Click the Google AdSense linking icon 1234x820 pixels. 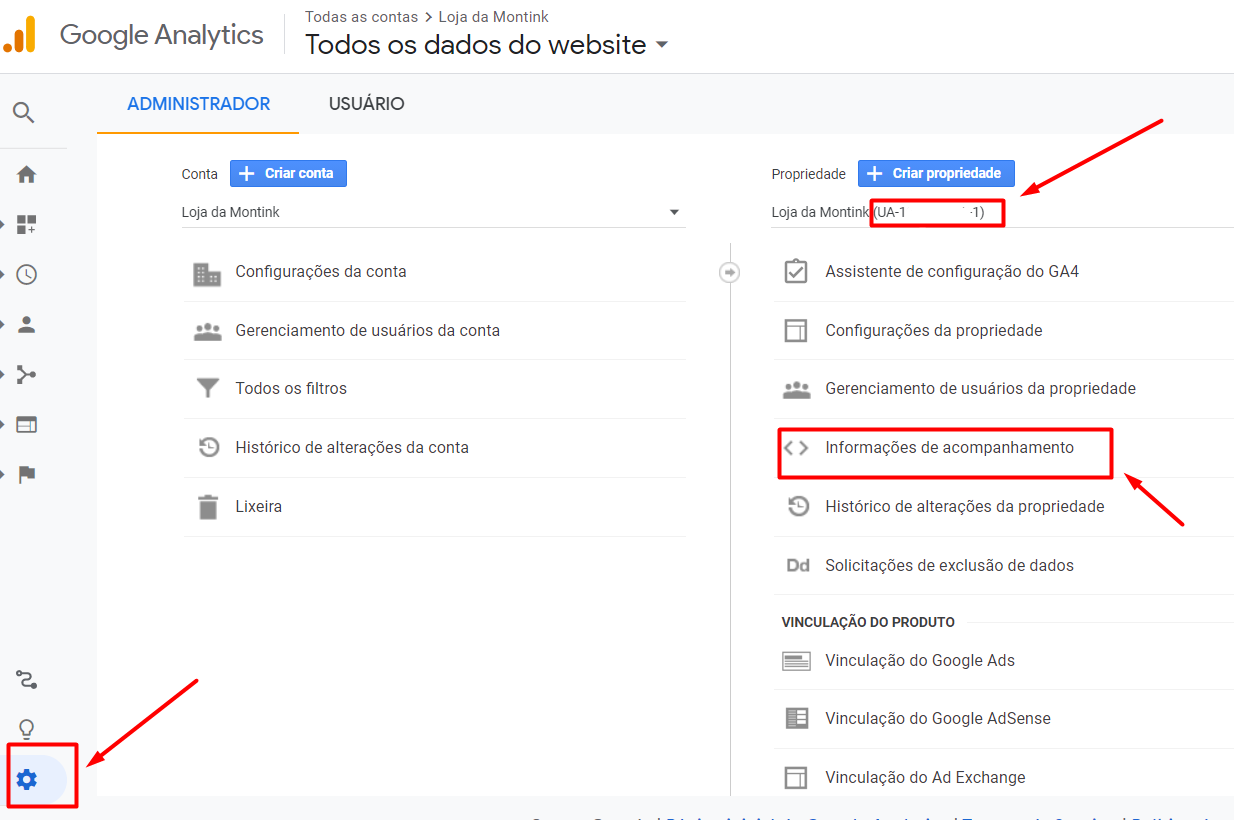click(x=796, y=718)
